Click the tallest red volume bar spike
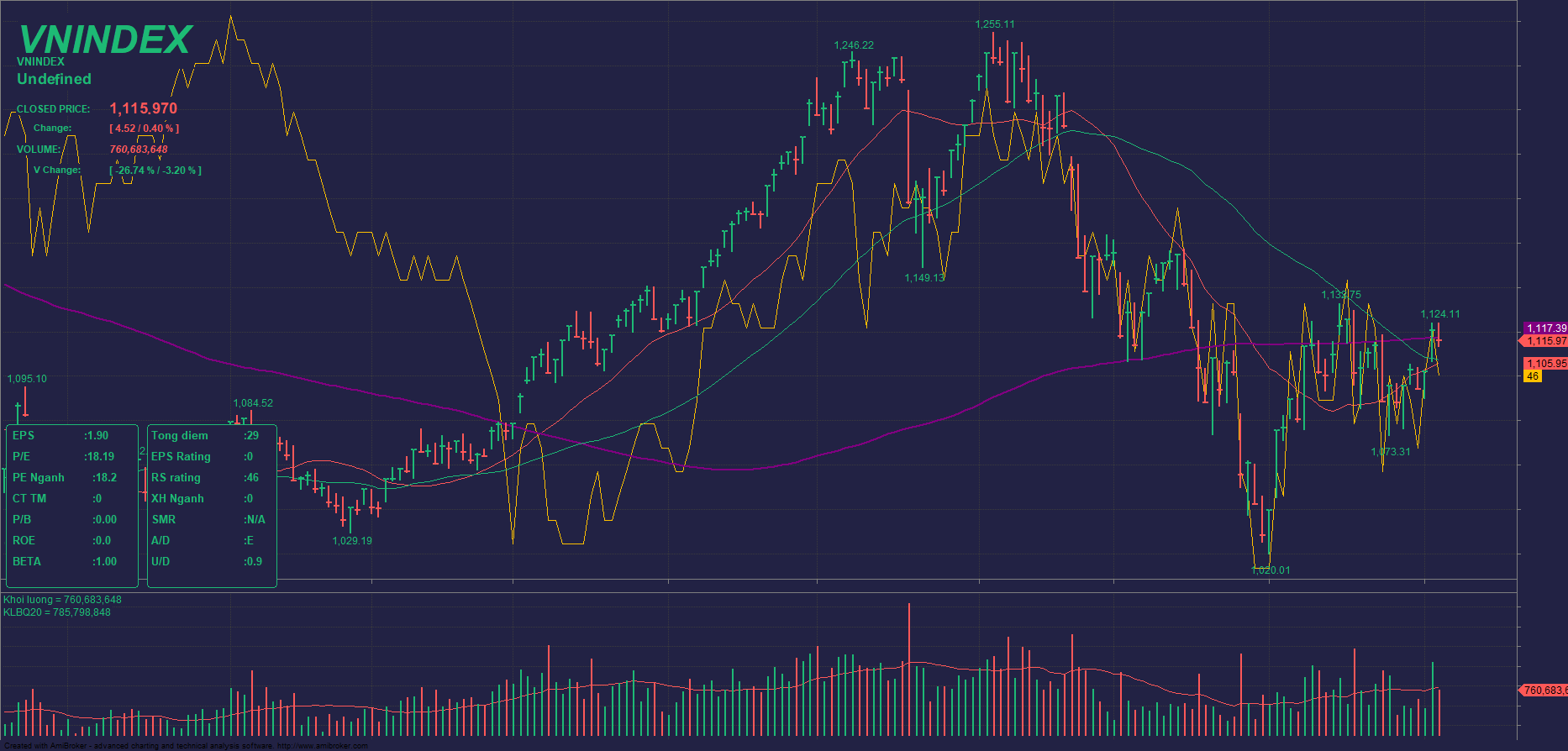Viewport: 1568px width, 751px height. tap(908, 669)
